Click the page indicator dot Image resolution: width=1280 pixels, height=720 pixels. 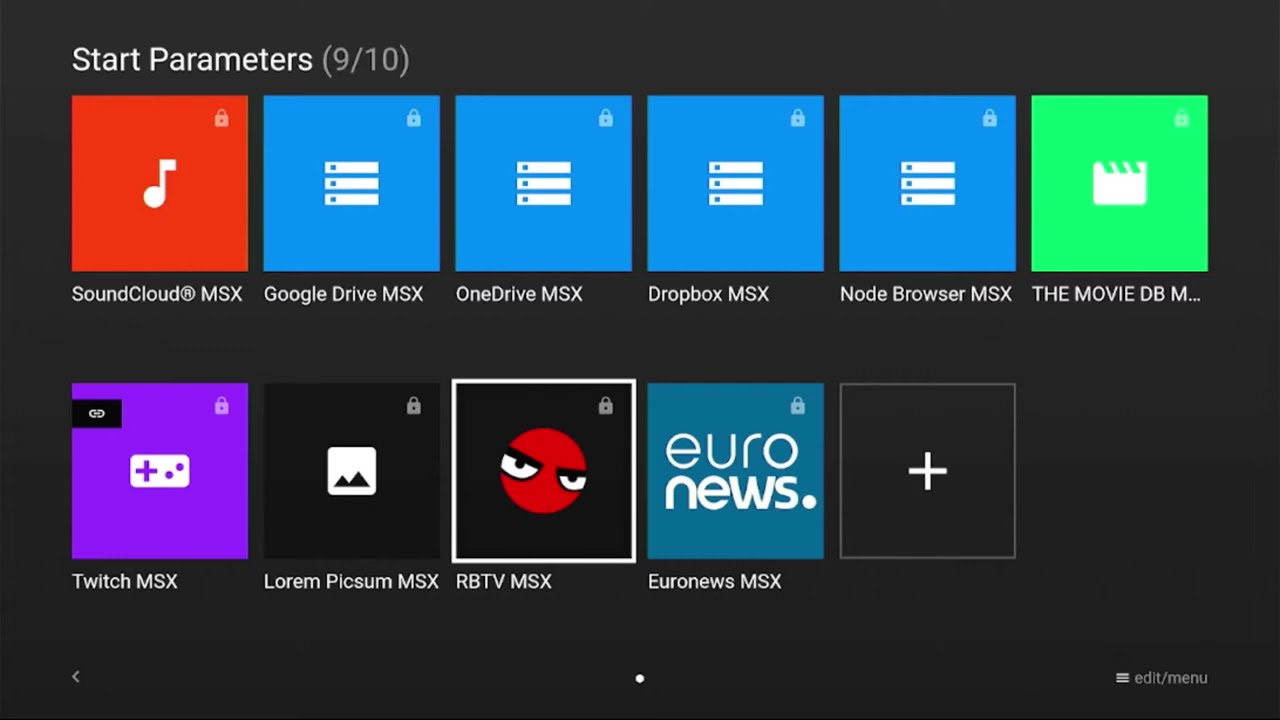pyautogui.click(x=640, y=678)
